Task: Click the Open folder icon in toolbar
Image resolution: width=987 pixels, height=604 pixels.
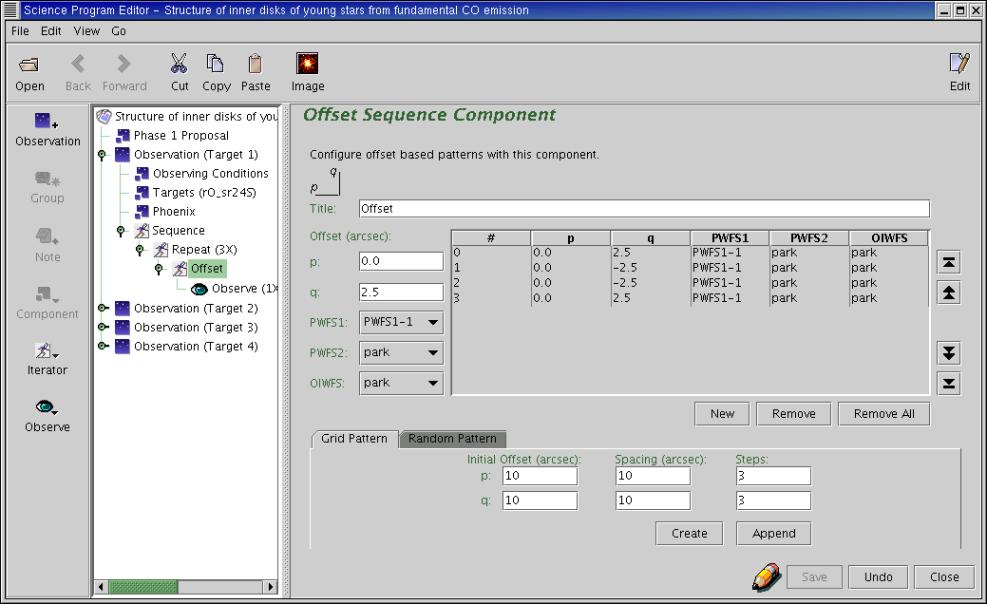Action: coord(29,64)
